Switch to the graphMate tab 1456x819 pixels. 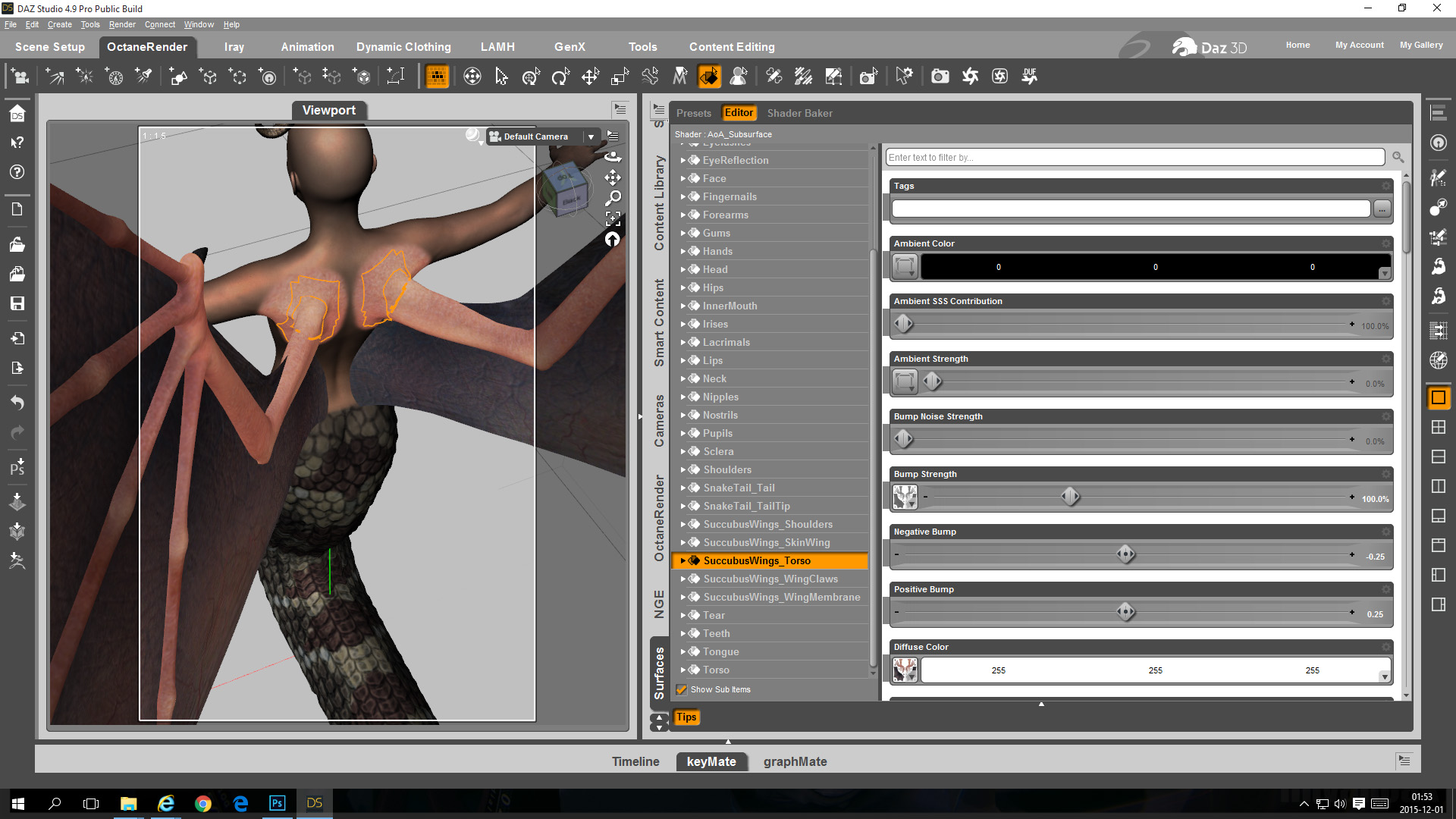point(795,761)
